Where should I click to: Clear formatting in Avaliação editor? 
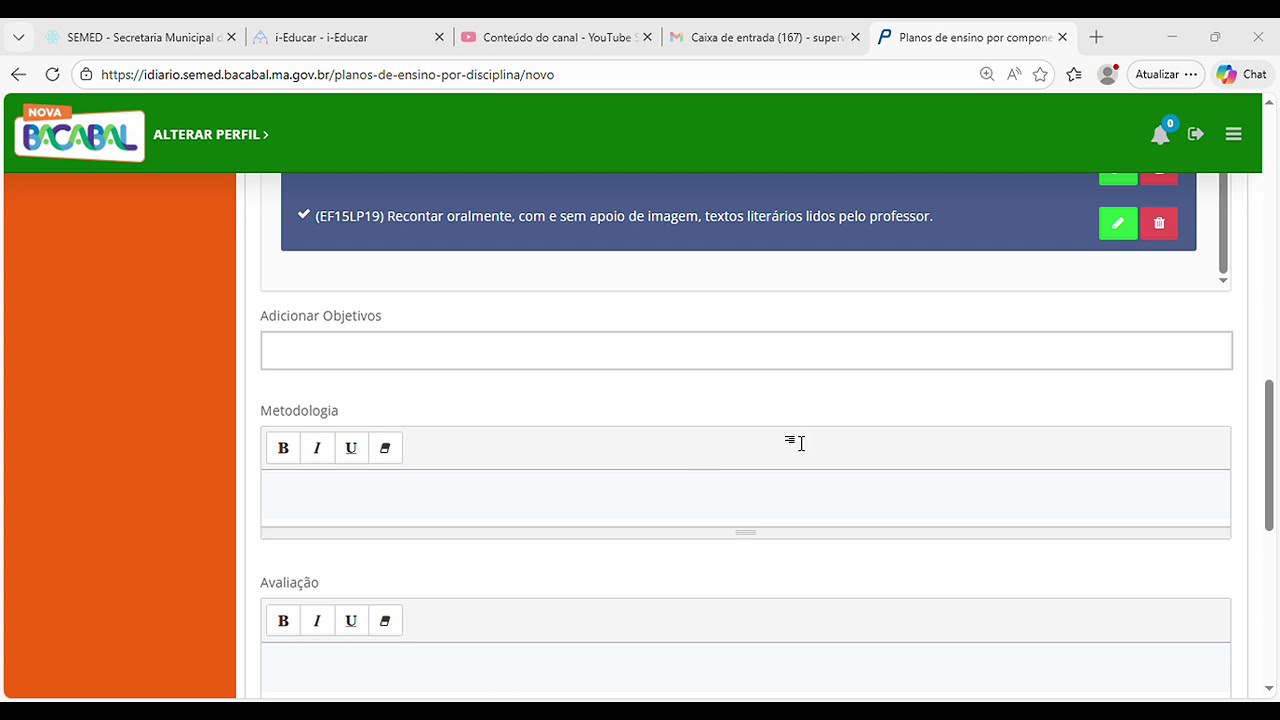click(385, 621)
